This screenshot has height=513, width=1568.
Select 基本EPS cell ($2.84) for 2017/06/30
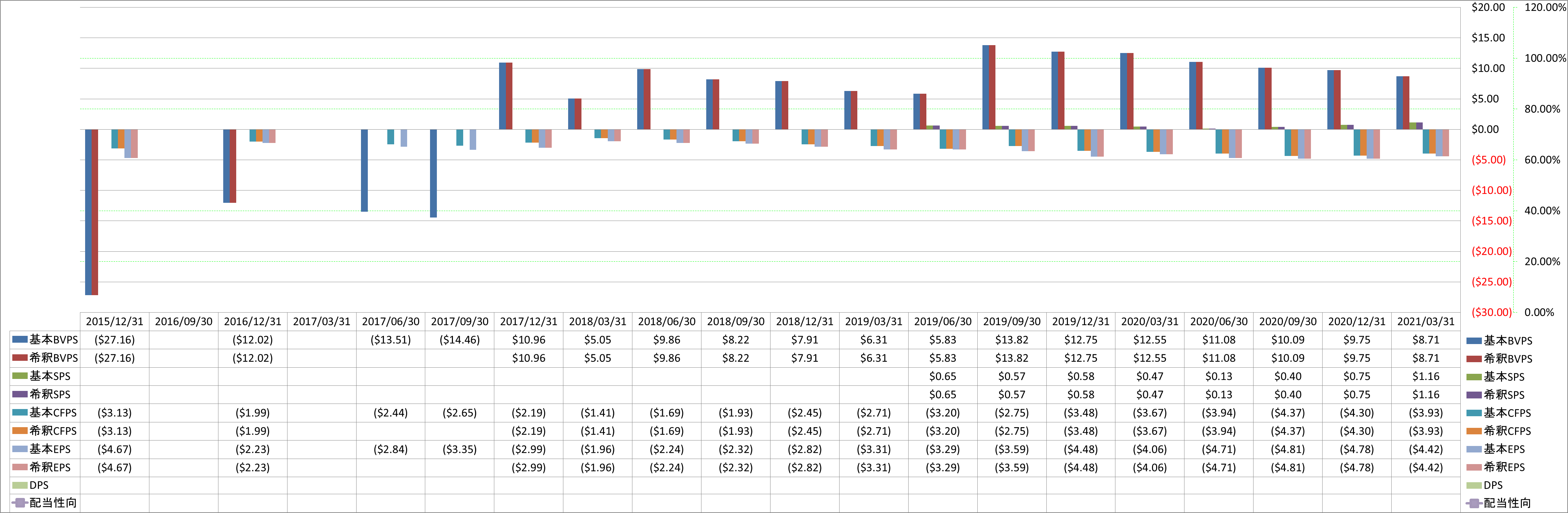[391, 450]
